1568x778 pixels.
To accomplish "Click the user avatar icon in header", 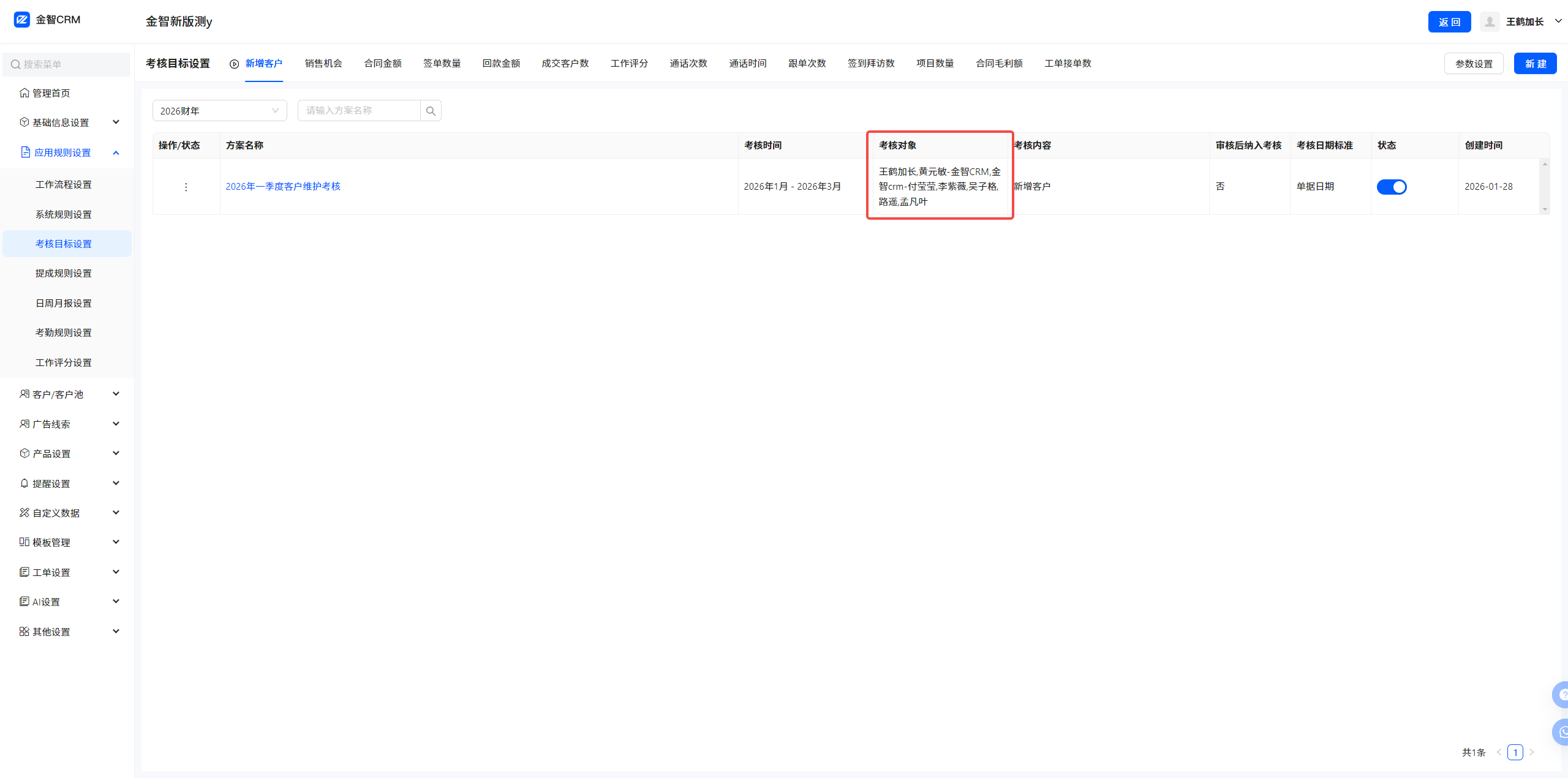I will [x=1490, y=22].
